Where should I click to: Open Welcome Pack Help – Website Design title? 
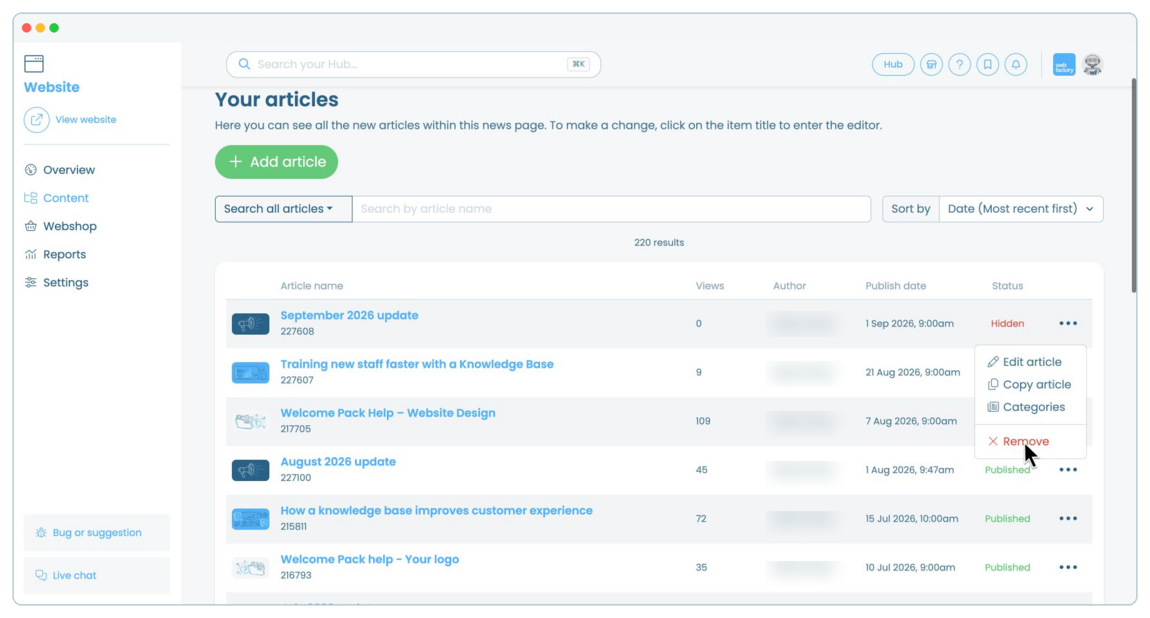(x=387, y=413)
